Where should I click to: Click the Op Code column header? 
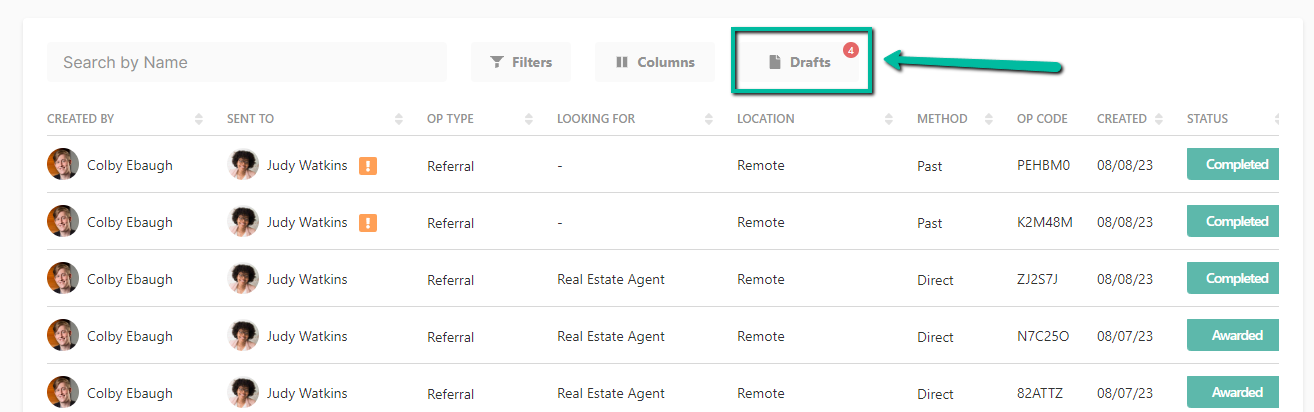click(x=1042, y=118)
